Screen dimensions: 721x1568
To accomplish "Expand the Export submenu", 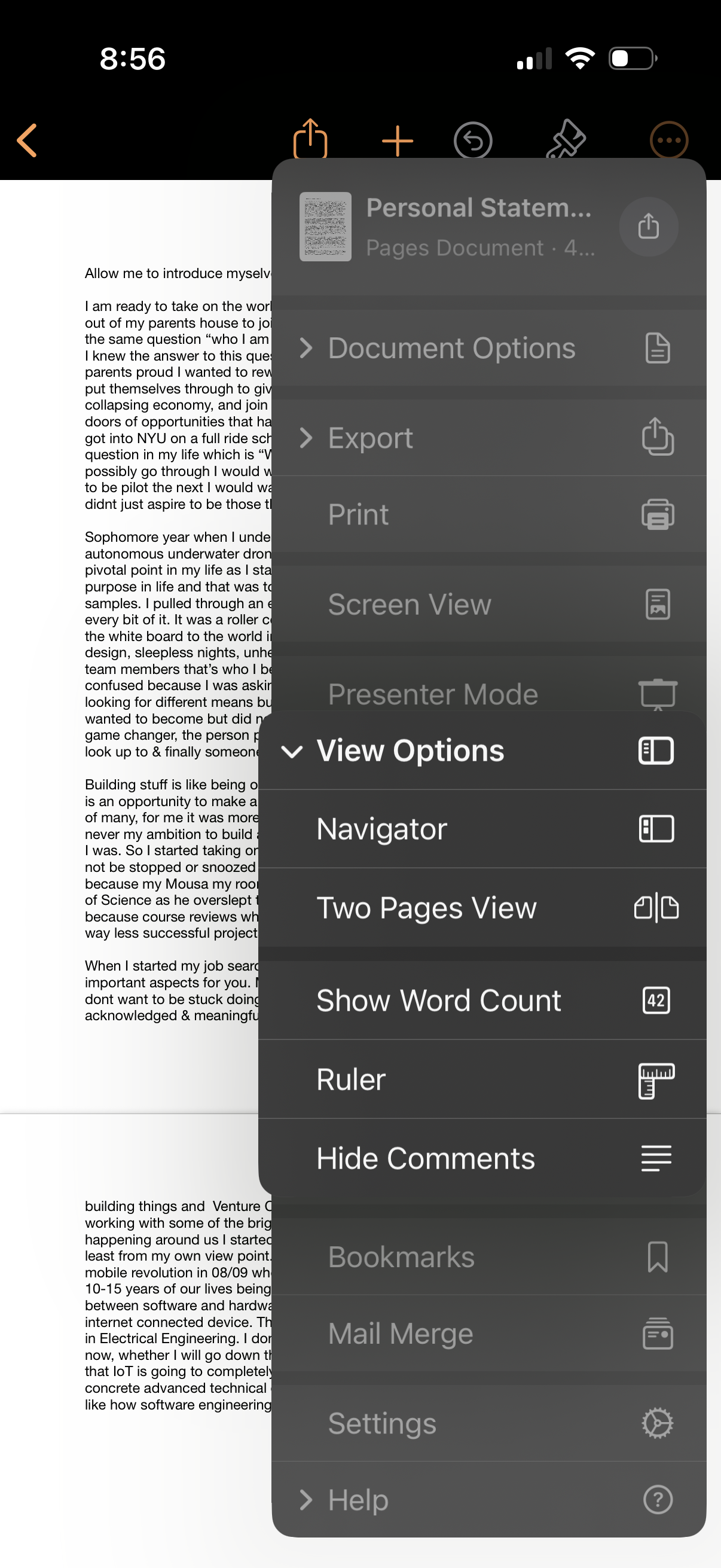I will tap(489, 438).
